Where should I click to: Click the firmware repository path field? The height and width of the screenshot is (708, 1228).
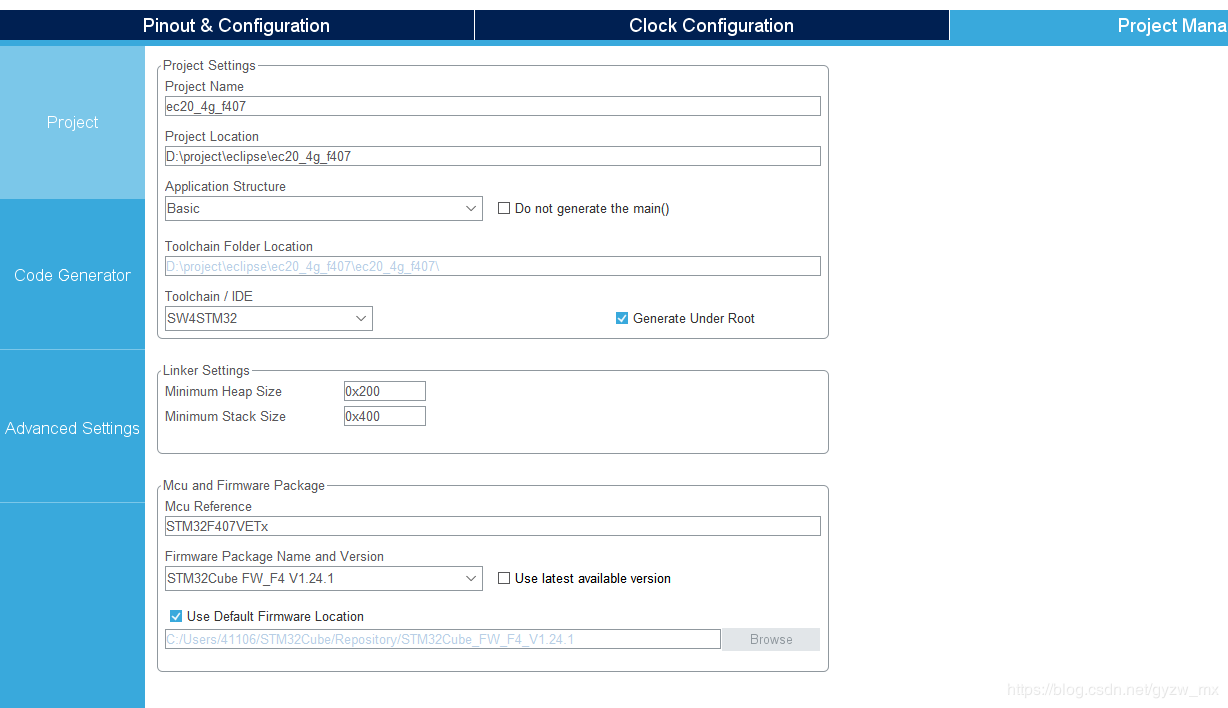[x=442, y=639]
